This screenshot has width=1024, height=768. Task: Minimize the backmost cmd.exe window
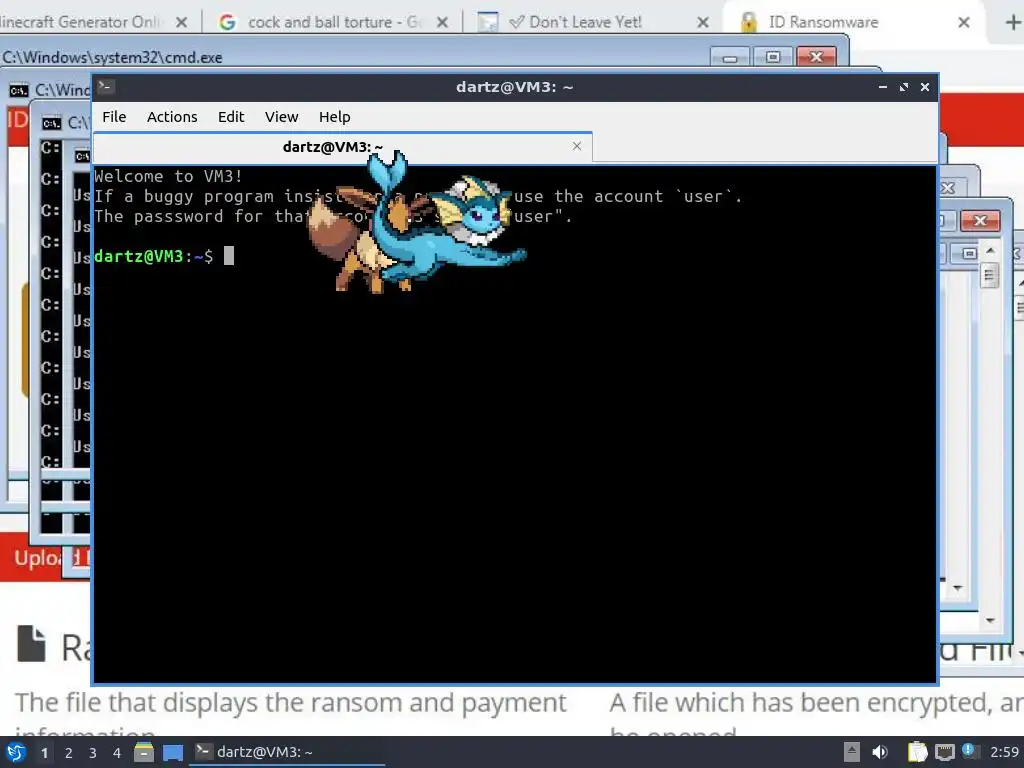[x=730, y=57]
